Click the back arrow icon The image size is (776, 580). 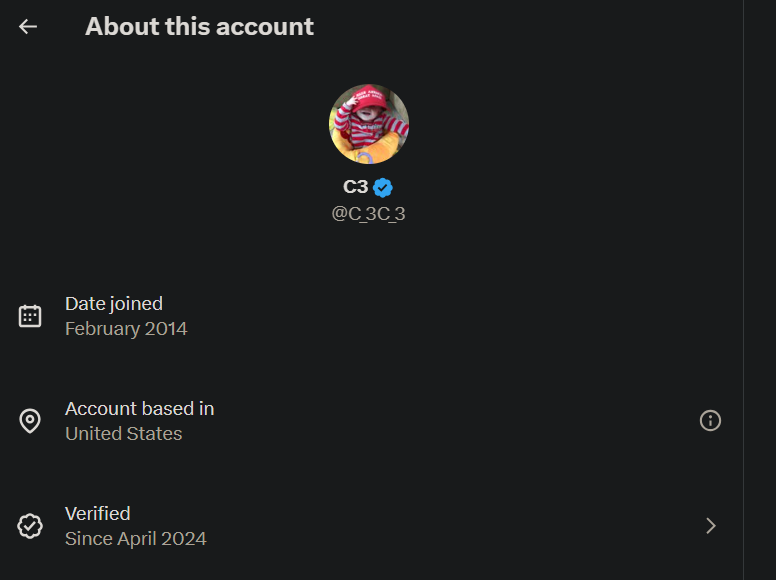pos(28,27)
